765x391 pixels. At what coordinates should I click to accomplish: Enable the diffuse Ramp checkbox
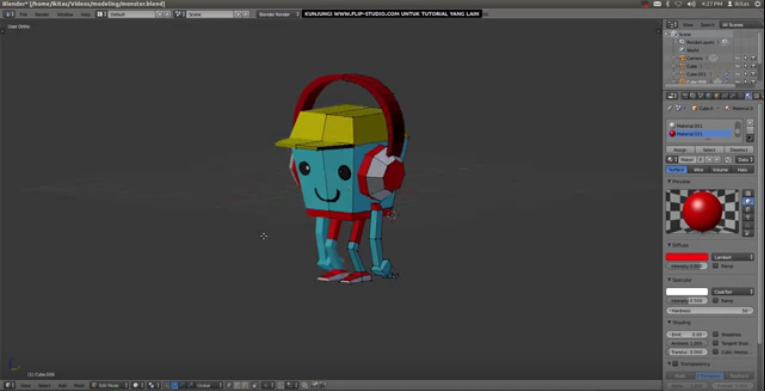click(x=715, y=266)
